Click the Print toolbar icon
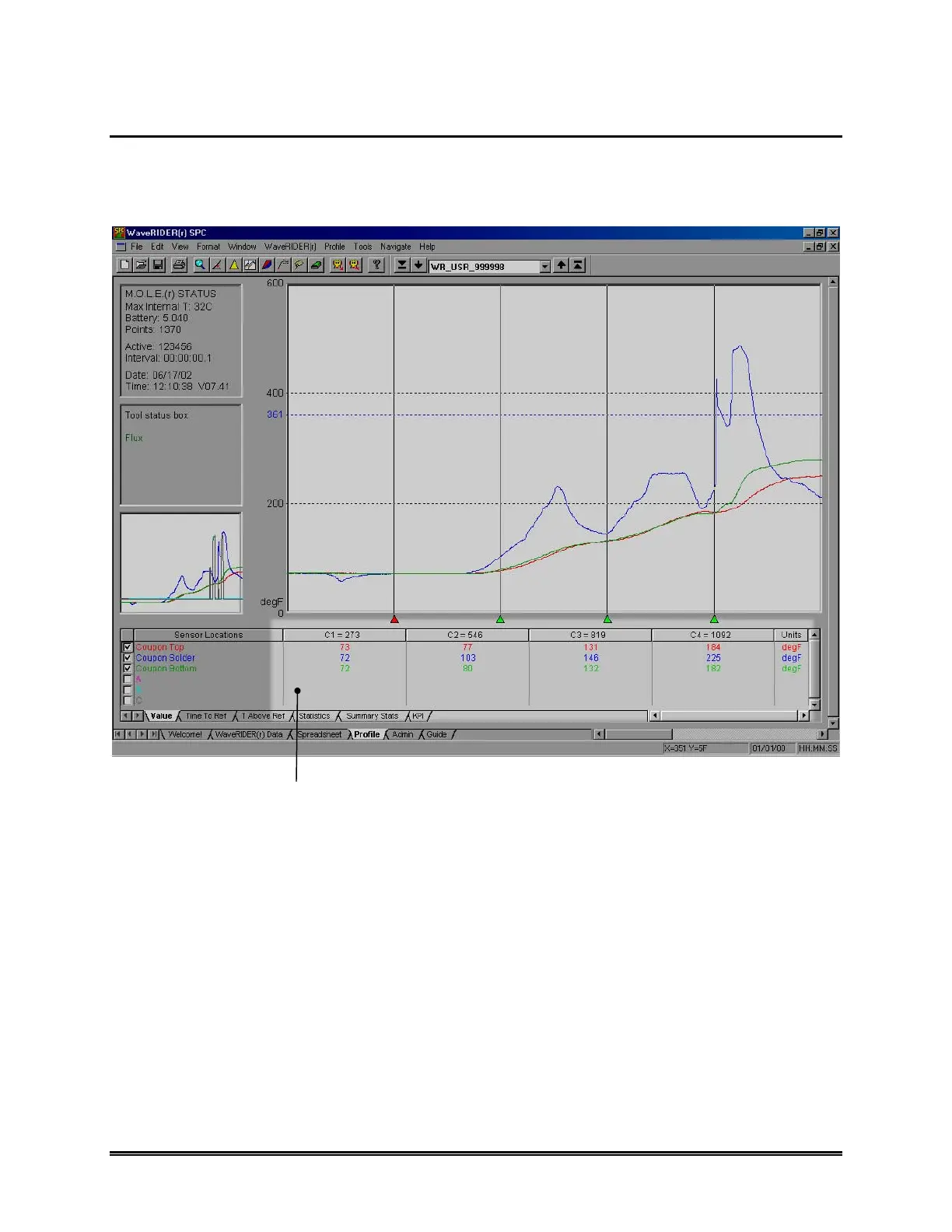952x1232 pixels. pyautogui.click(x=179, y=265)
